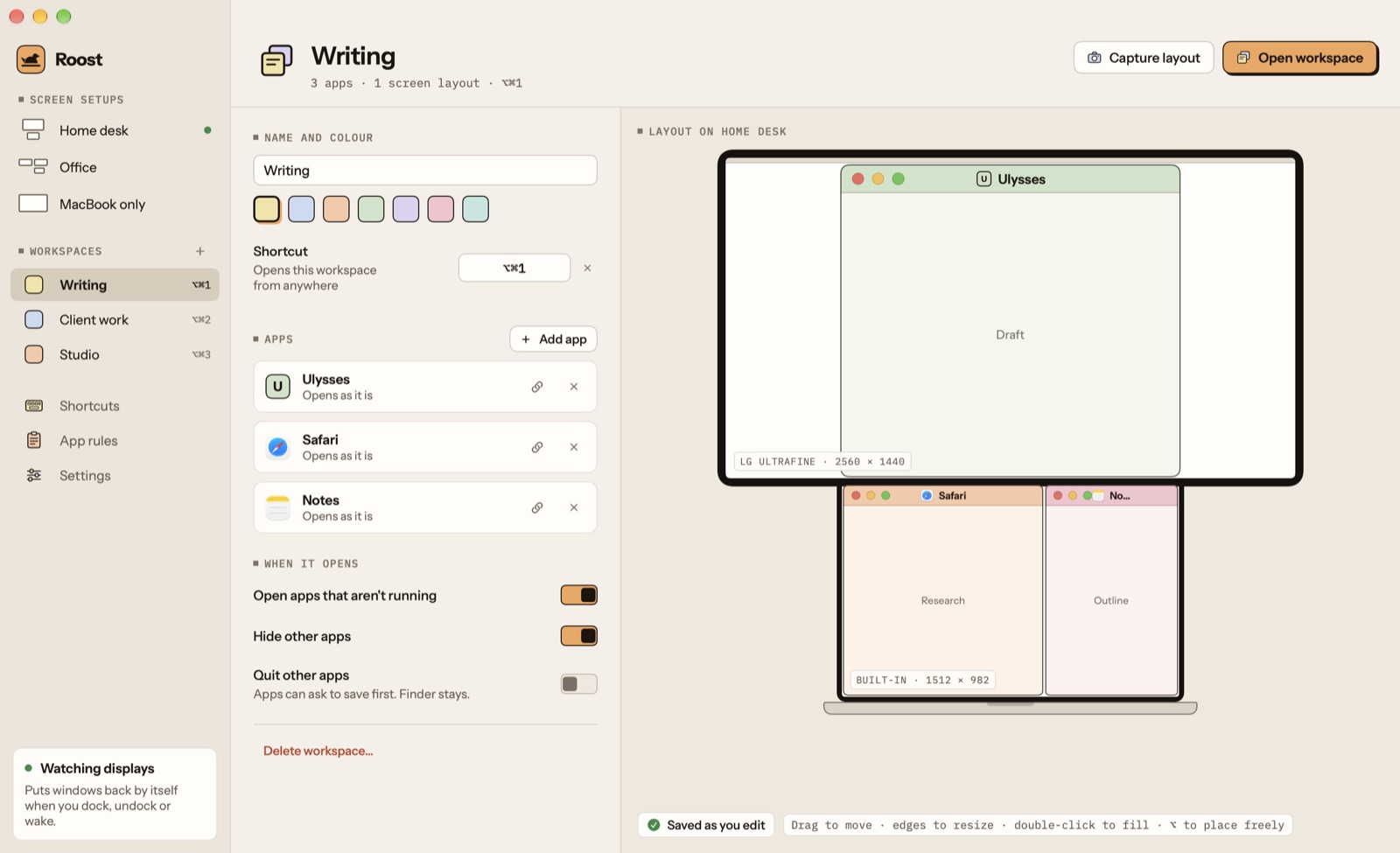Choose the pink colour swatch
This screenshot has height=853, width=1400.
(441, 209)
